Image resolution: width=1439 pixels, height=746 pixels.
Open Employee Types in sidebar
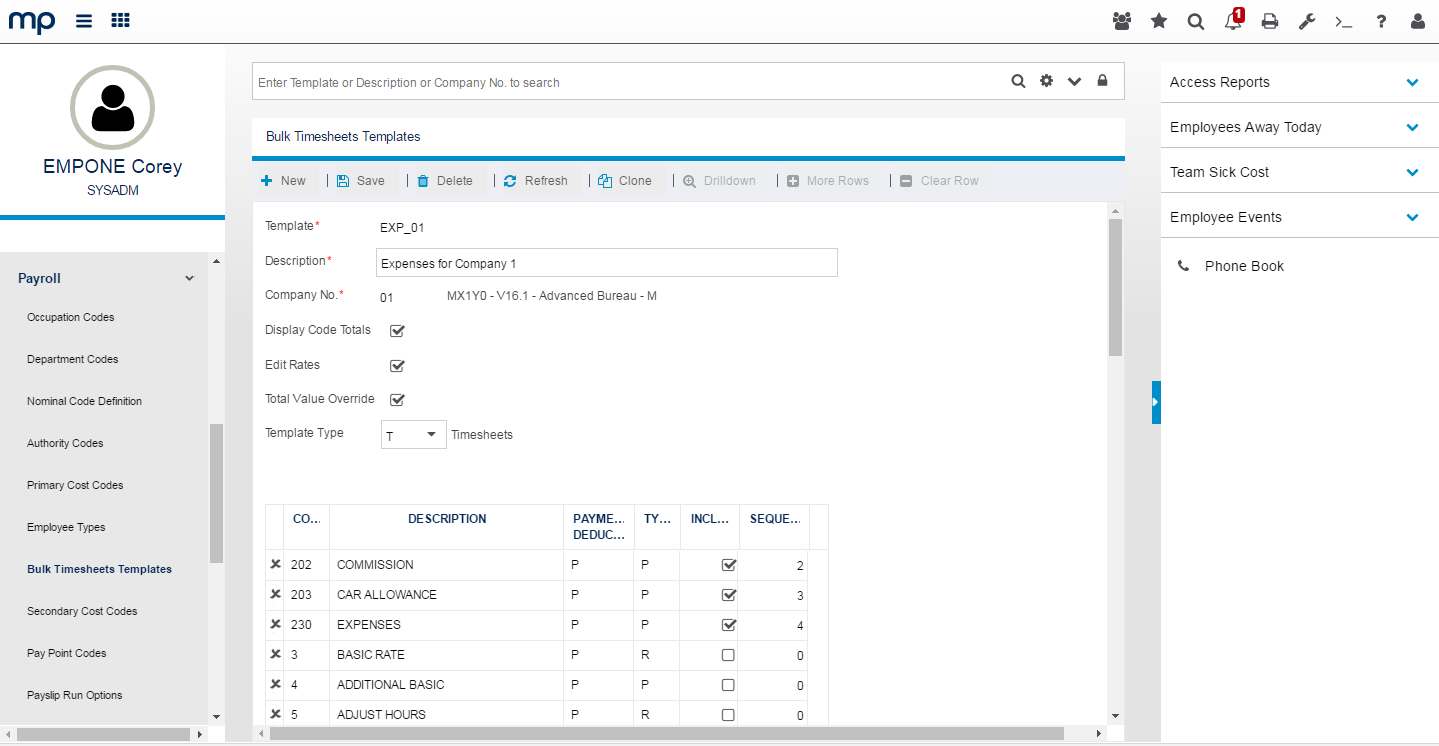coord(66,527)
